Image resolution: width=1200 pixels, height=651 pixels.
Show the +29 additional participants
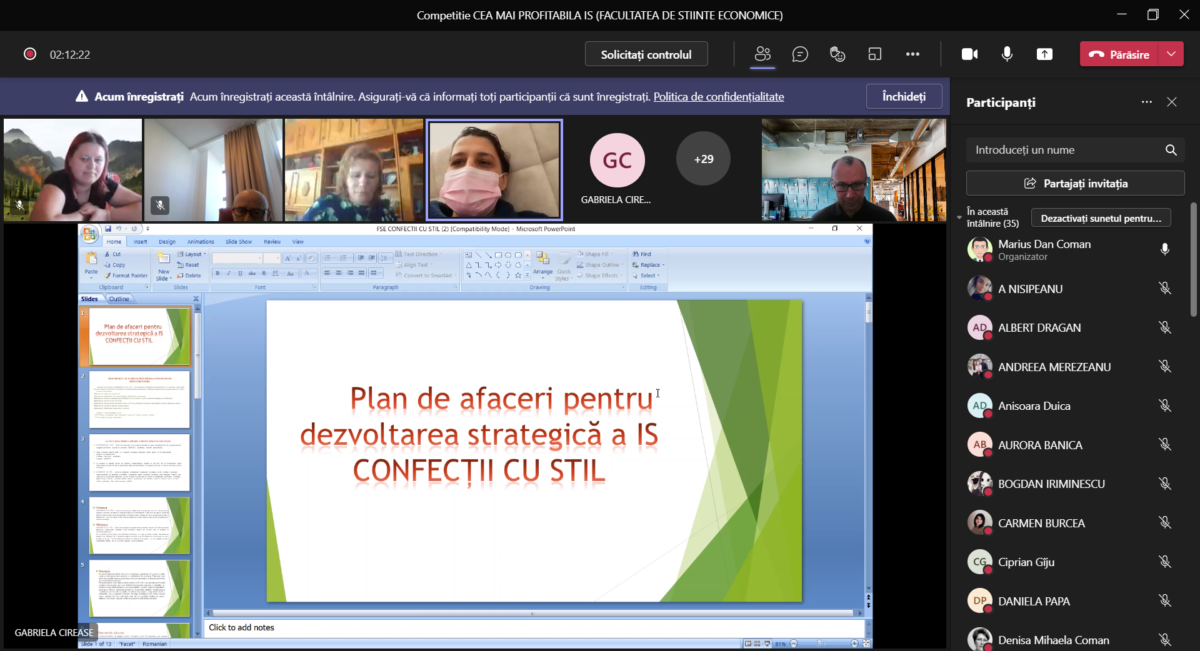[x=703, y=158]
